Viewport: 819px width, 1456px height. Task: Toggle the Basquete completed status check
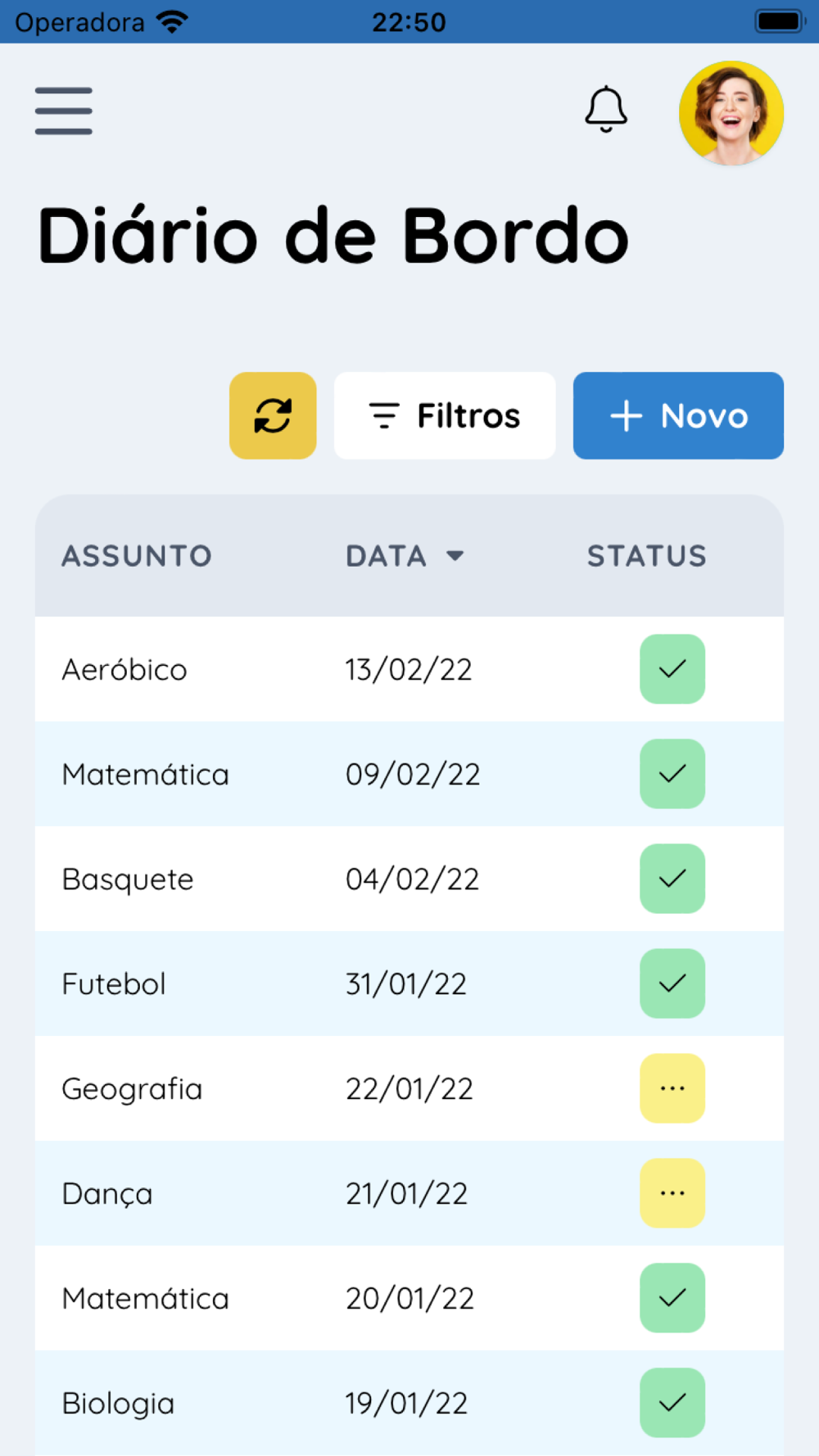coord(672,879)
